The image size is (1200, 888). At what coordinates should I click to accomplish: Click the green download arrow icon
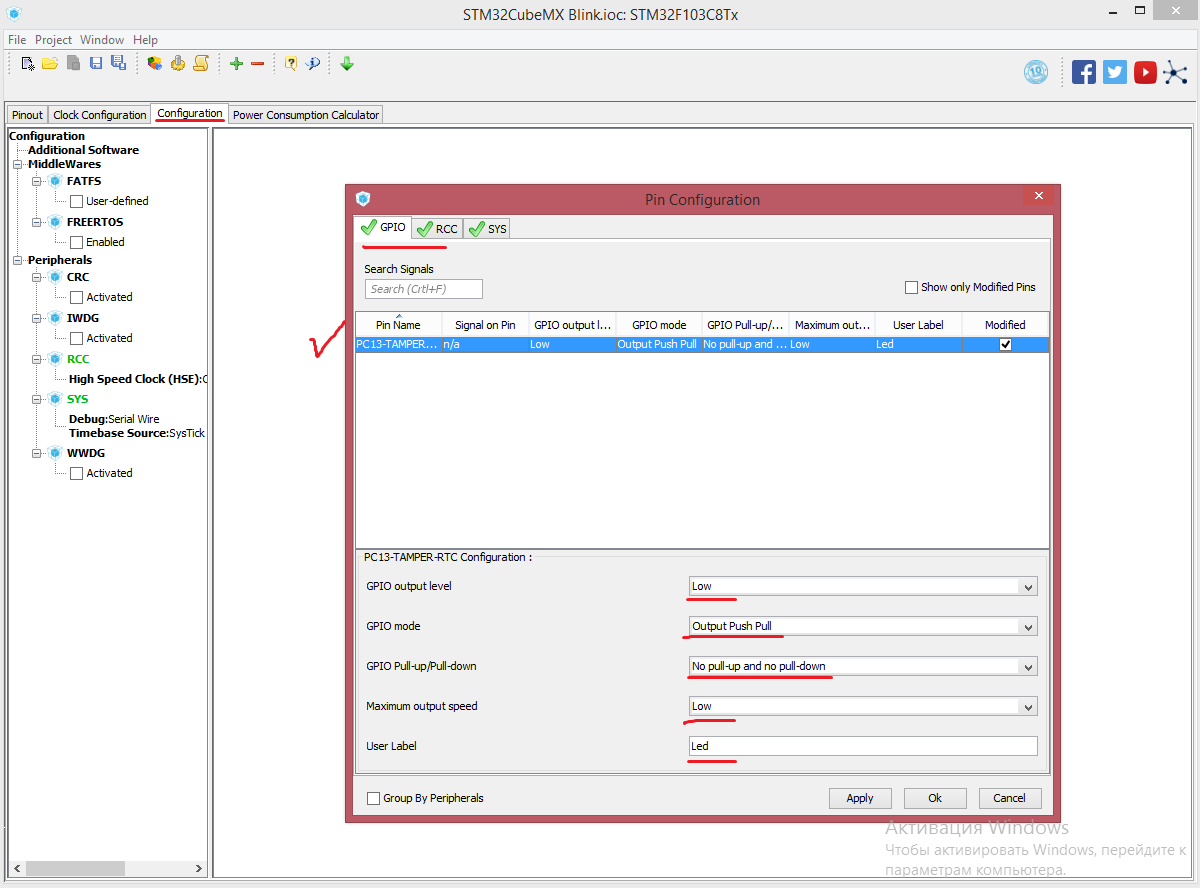347,64
